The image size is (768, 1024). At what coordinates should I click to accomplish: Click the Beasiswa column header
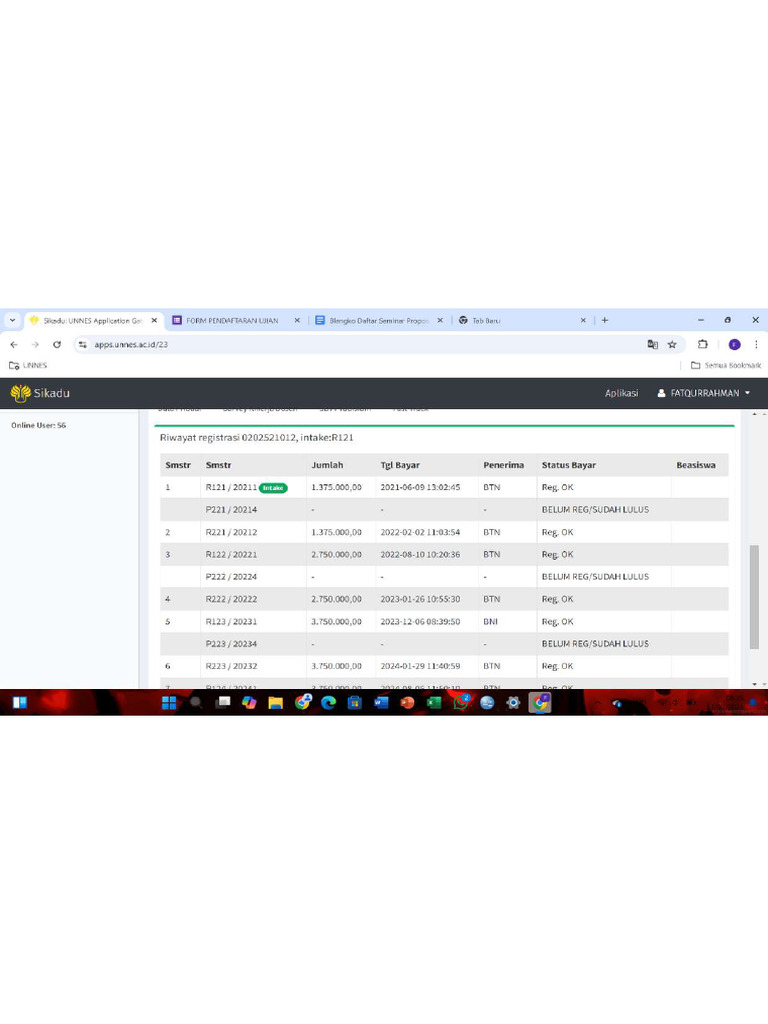pyautogui.click(x=696, y=465)
